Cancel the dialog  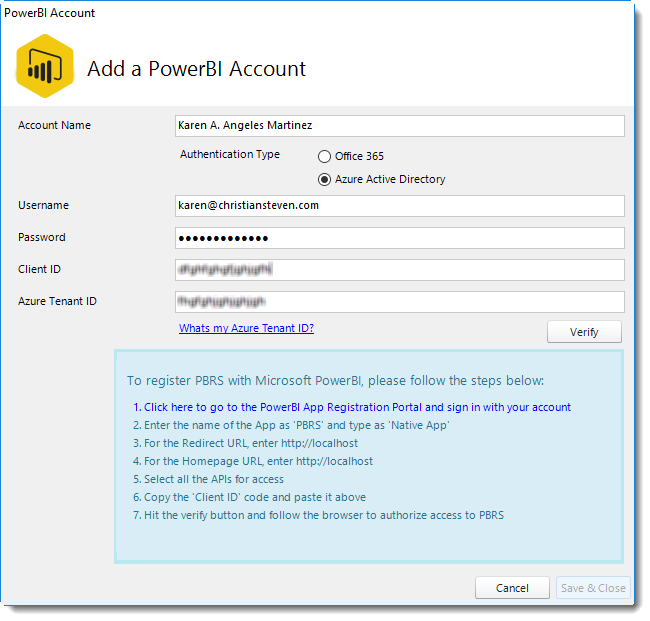pos(512,588)
